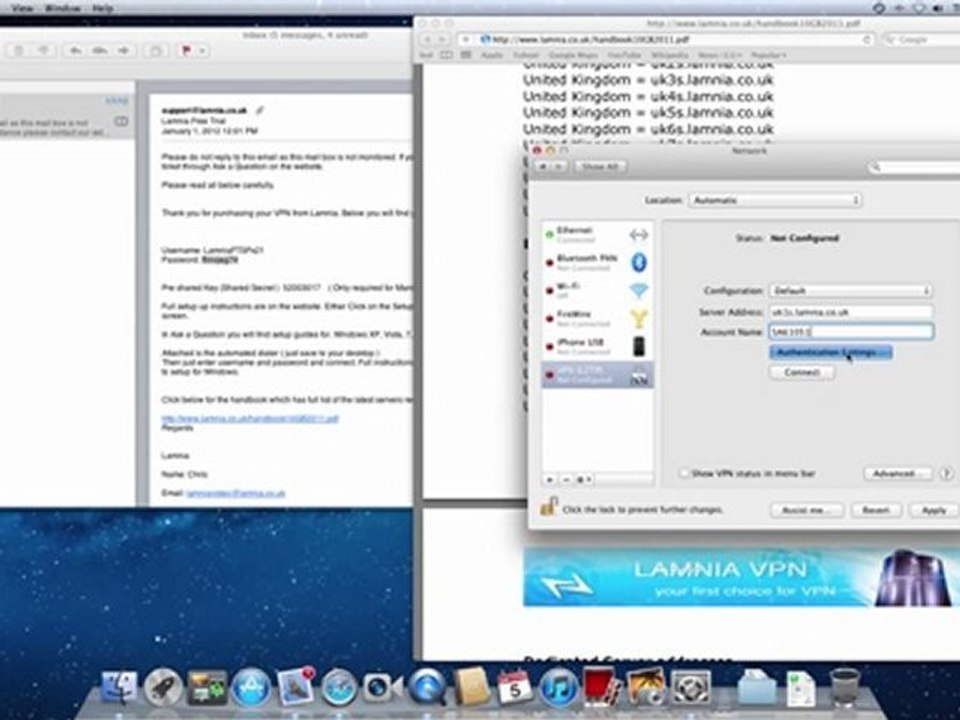Open the Location dropdown set to Automatic
Image resolution: width=960 pixels, height=720 pixels.
coord(775,200)
